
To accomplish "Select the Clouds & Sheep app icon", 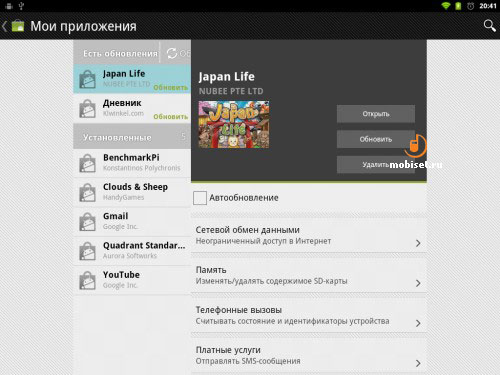I will (x=87, y=192).
